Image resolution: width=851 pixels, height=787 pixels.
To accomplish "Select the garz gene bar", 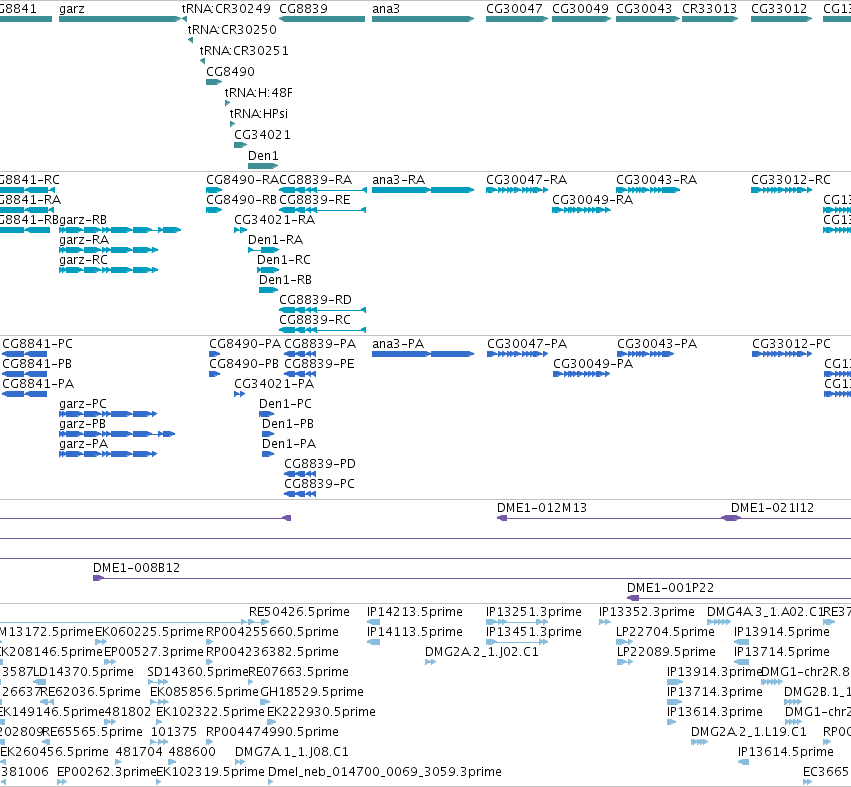I will click(x=119, y=19).
